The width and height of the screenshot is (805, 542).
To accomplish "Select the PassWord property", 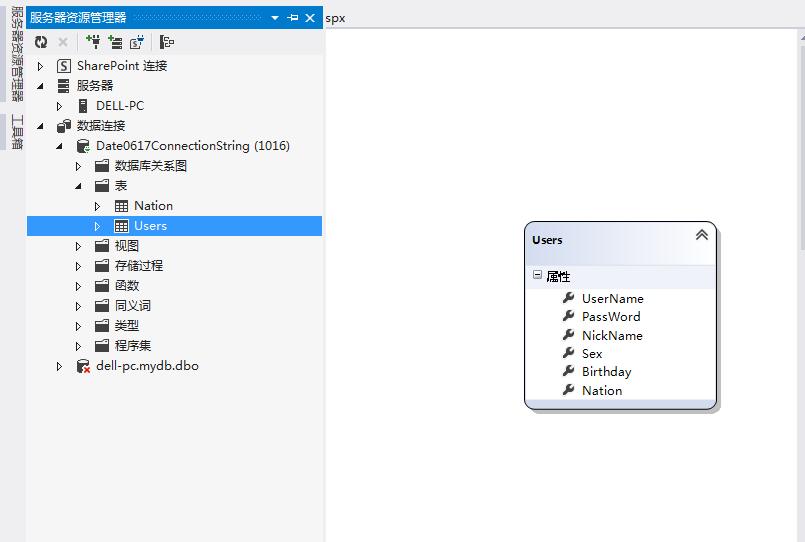I will [611, 317].
